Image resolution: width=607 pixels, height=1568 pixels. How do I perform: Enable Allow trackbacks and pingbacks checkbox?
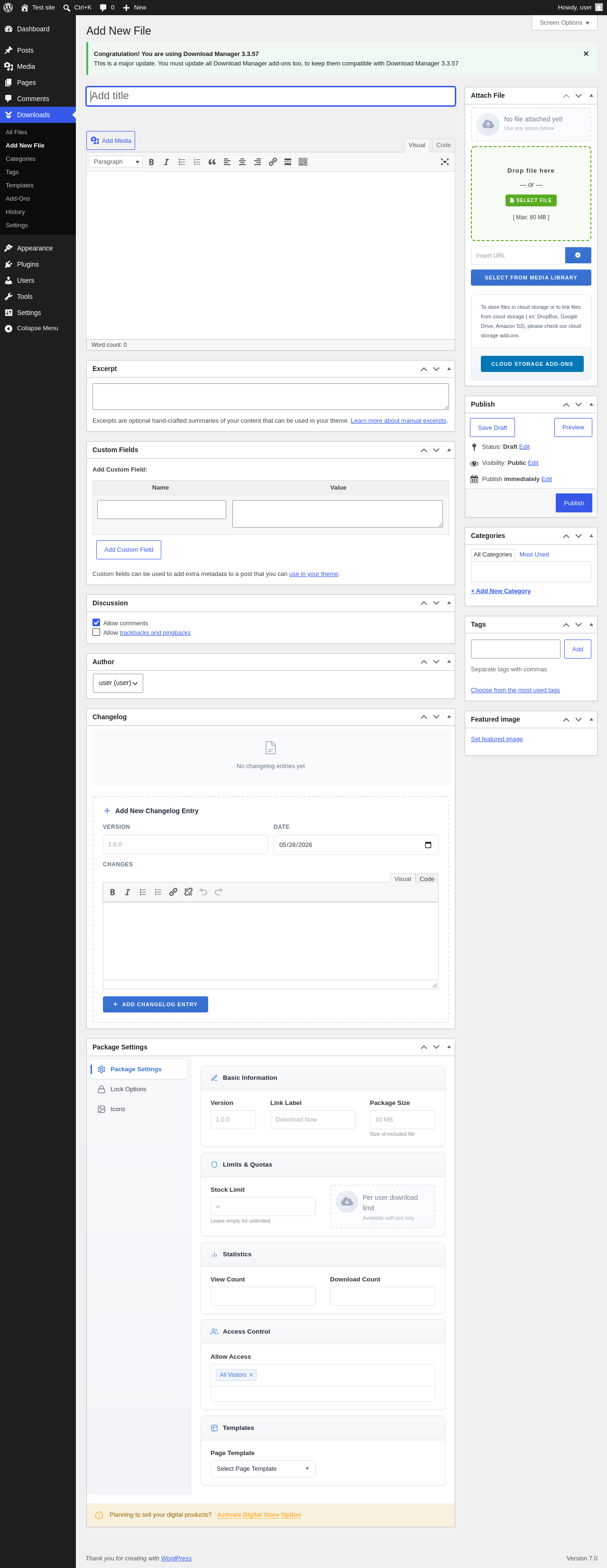96,632
